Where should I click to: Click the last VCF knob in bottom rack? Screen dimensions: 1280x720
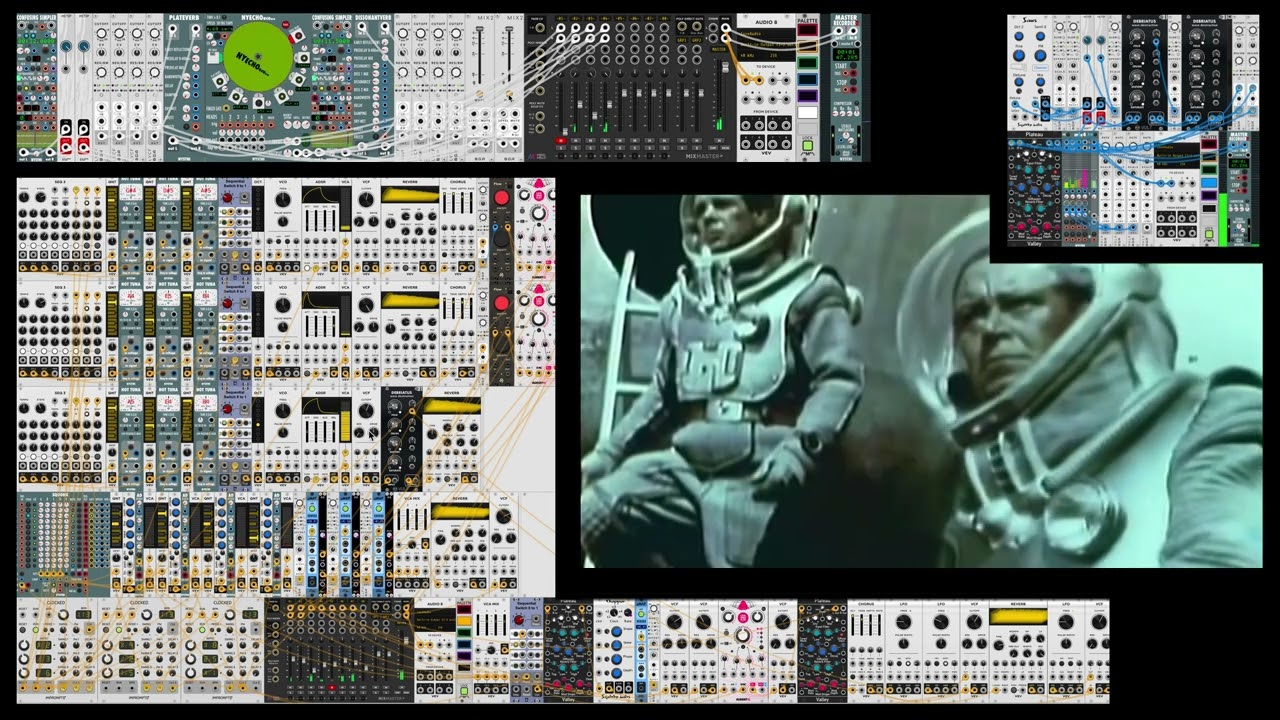(x=1099, y=622)
